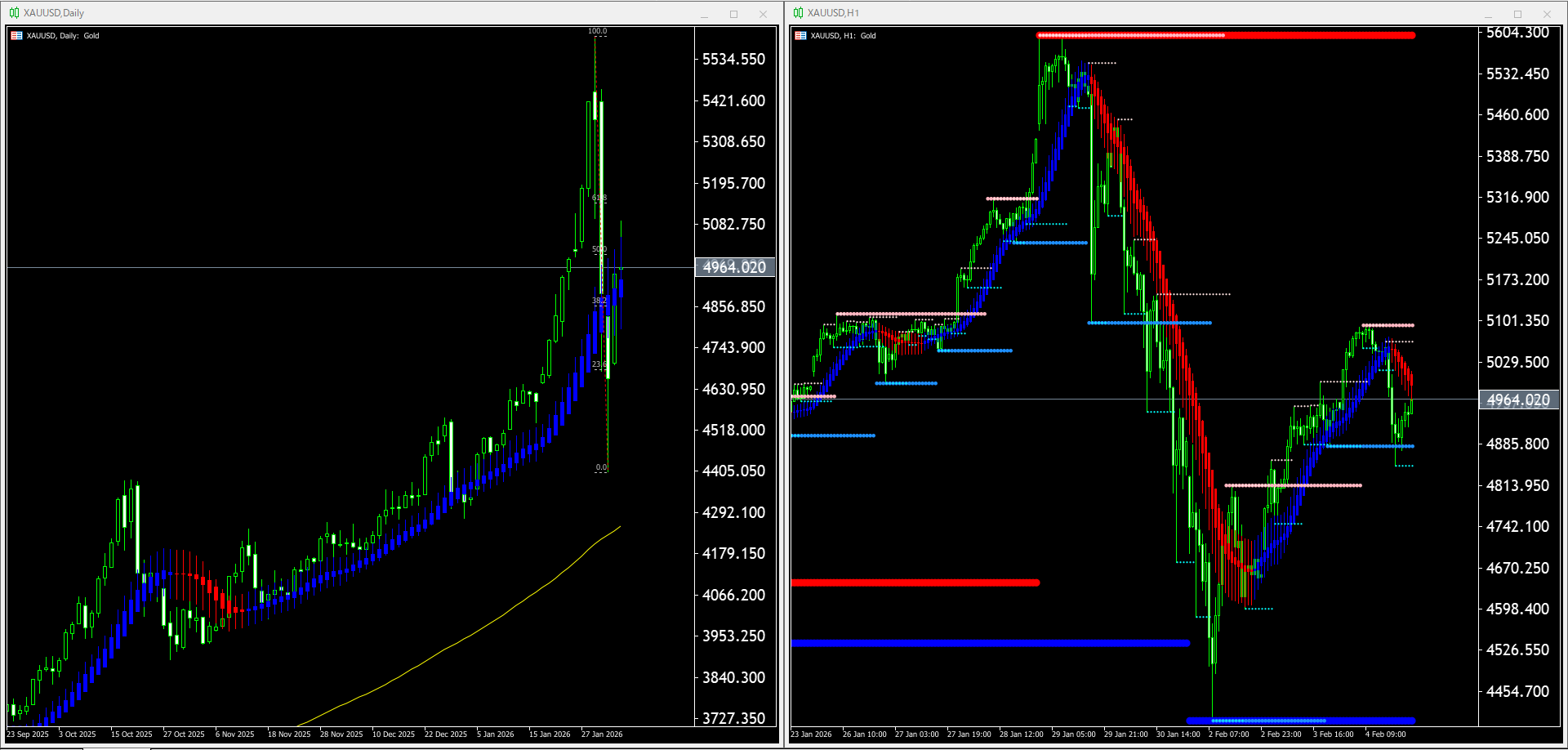Click the Fibonacci 0.0 level label on Daily chart
1568x750 pixels.
(x=601, y=467)
